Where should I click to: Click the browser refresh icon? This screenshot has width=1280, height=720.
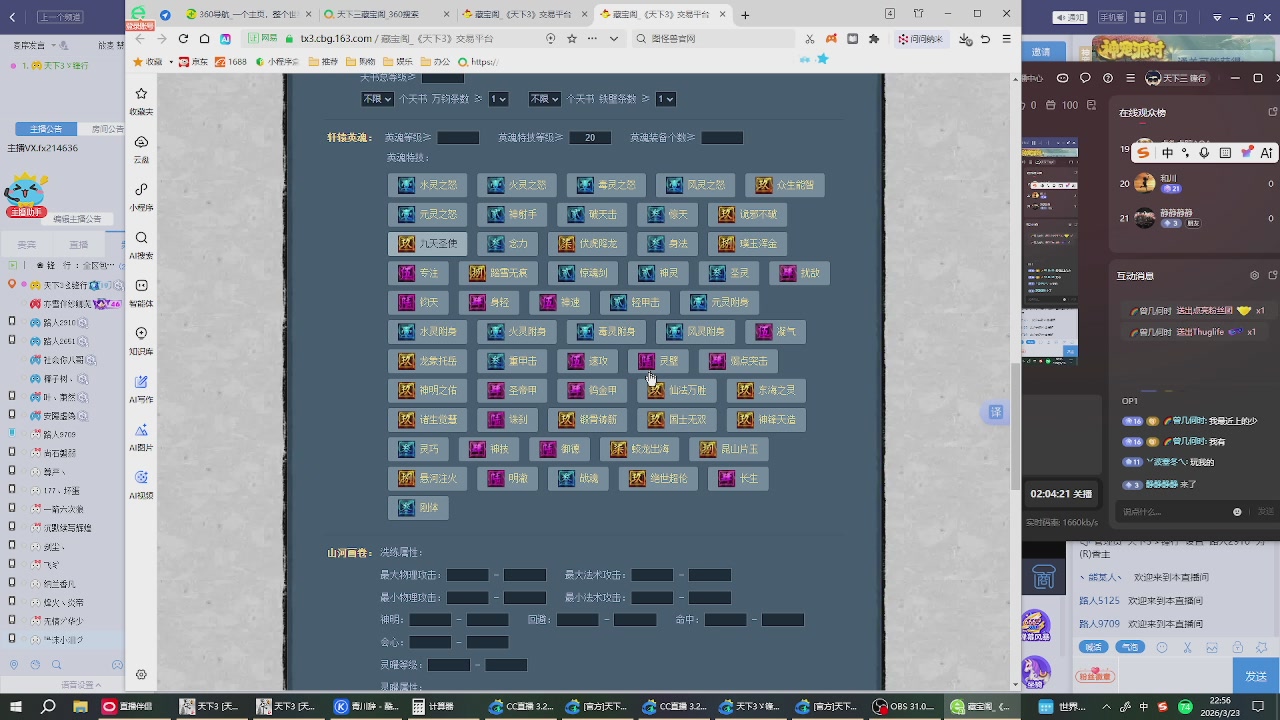coord(183,39)
